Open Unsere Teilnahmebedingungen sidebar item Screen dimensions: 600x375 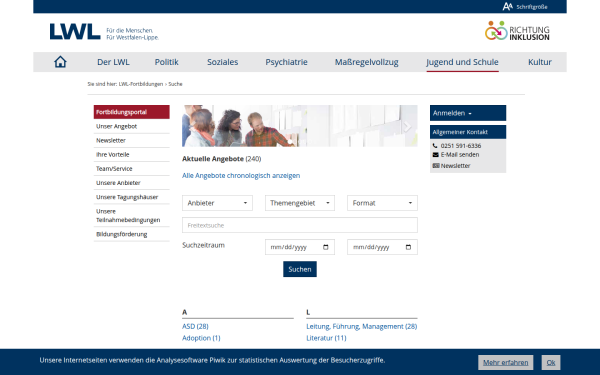point(132,215)
